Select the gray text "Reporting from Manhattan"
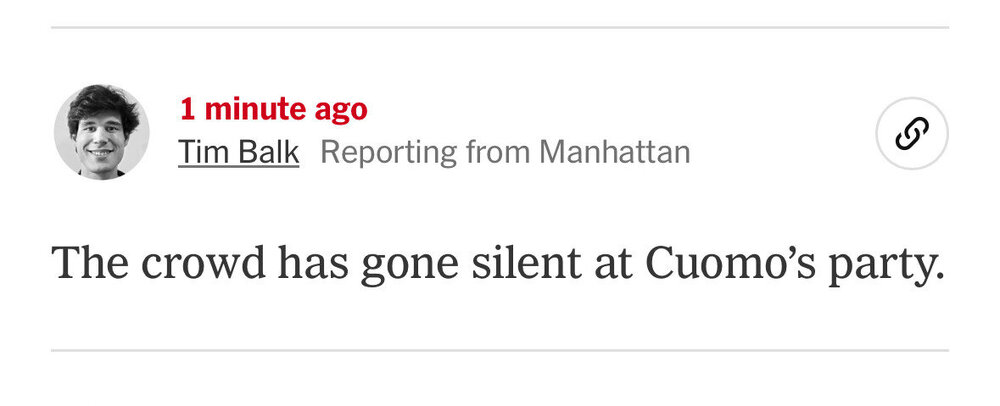The image size is (1000, 406). click(505, 153)
